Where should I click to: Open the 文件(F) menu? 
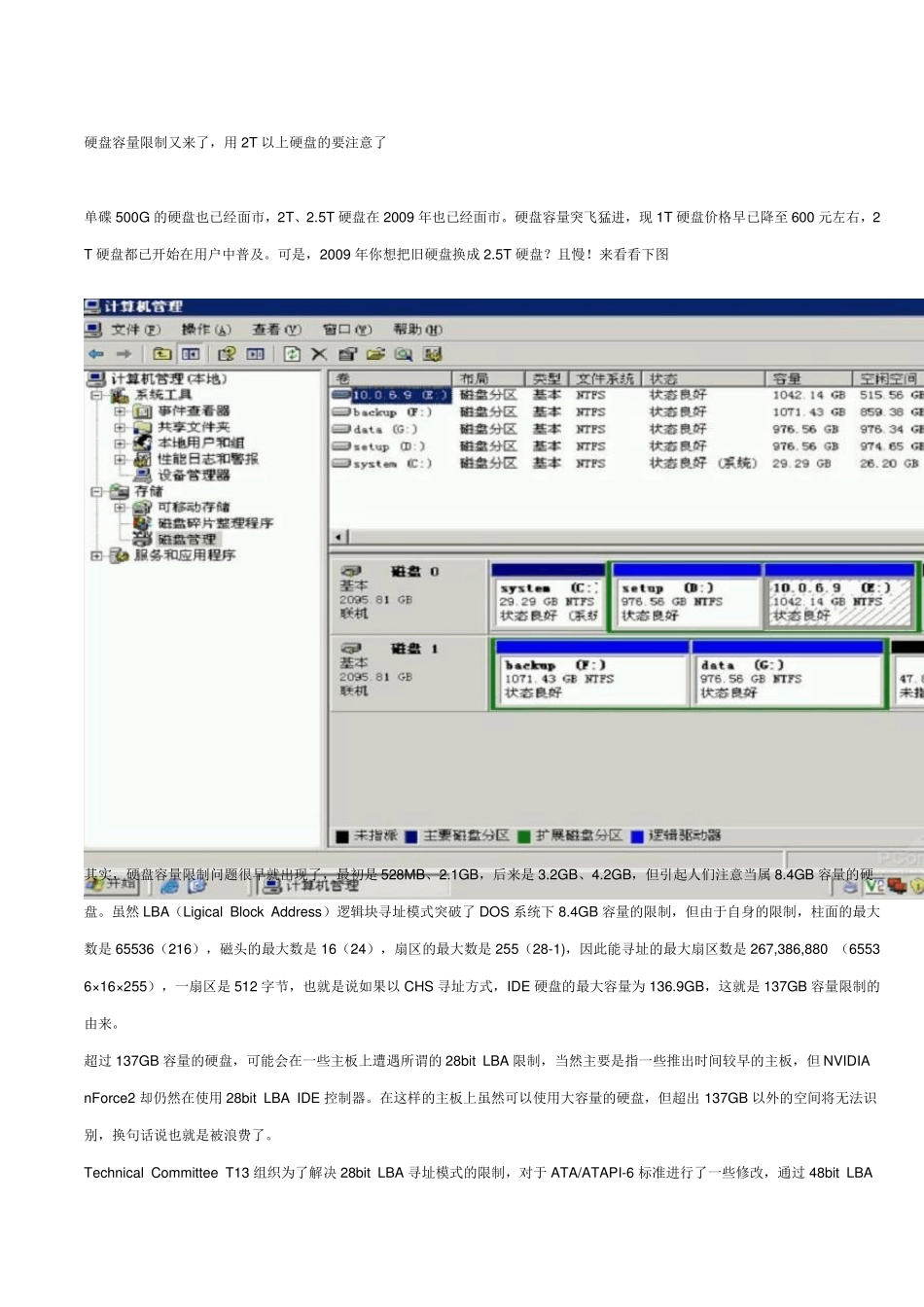click(135, 330)
